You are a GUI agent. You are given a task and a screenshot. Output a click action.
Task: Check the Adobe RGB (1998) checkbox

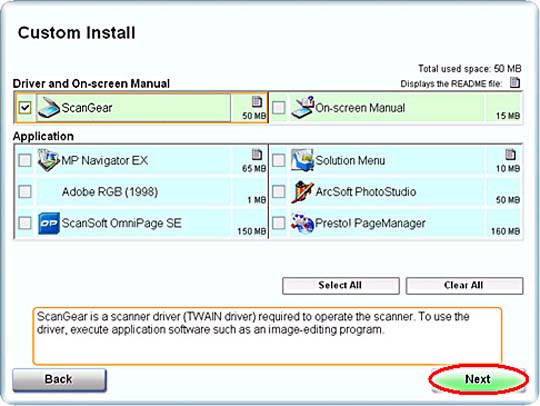(x=25, y=191)
